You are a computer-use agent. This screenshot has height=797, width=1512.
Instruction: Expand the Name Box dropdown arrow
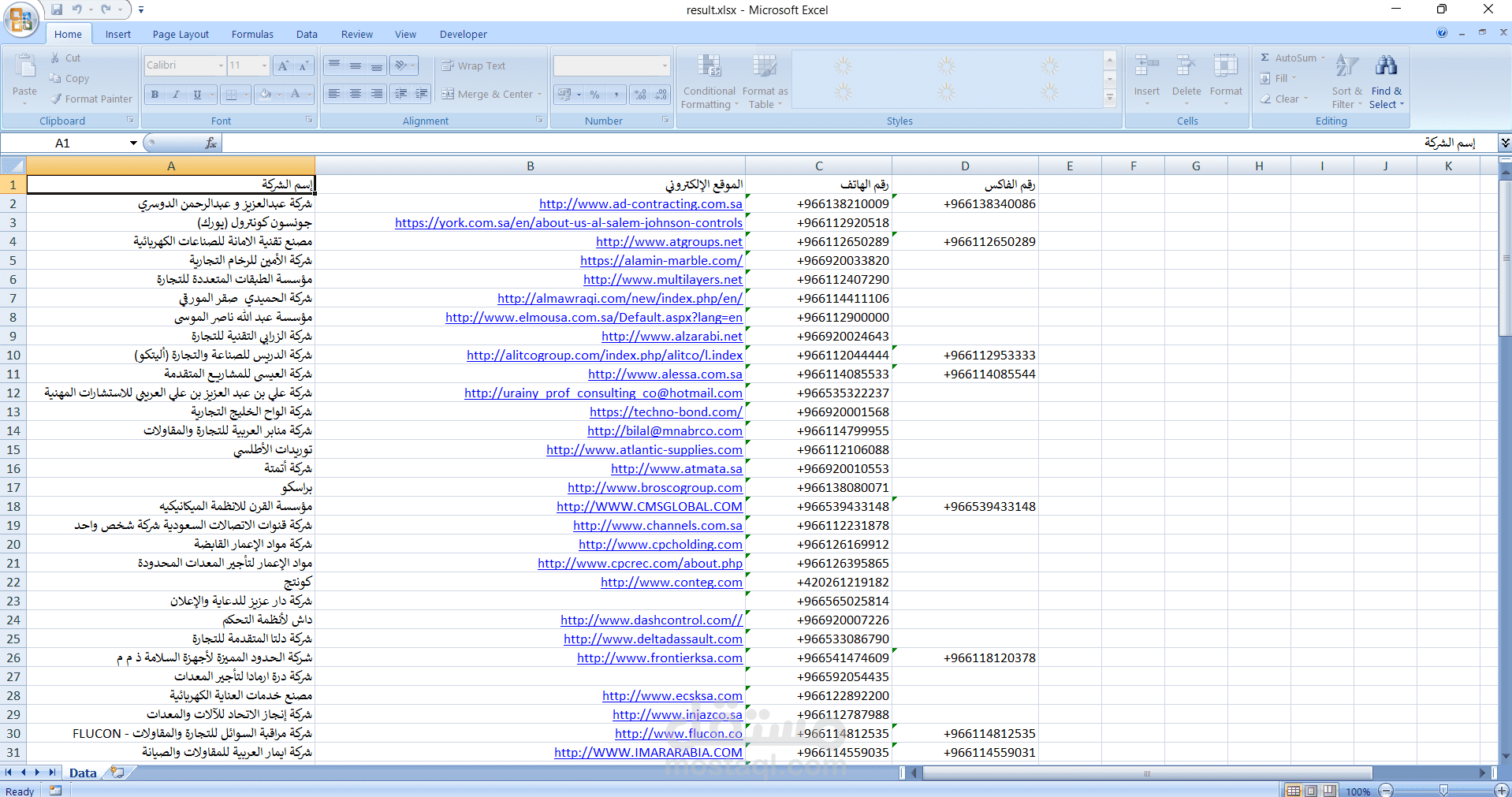(x=133, y=143)
